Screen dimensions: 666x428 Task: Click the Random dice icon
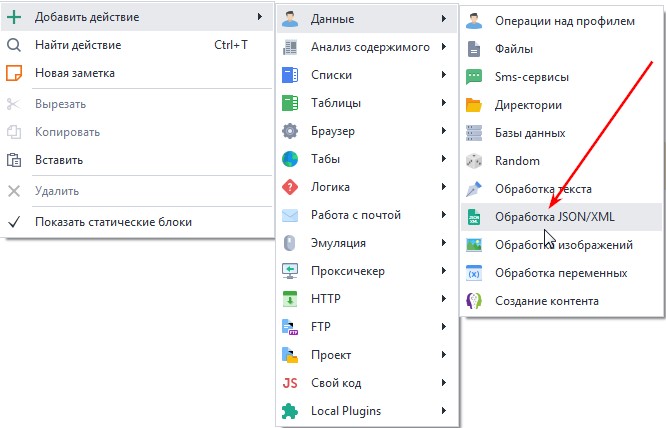474,161
